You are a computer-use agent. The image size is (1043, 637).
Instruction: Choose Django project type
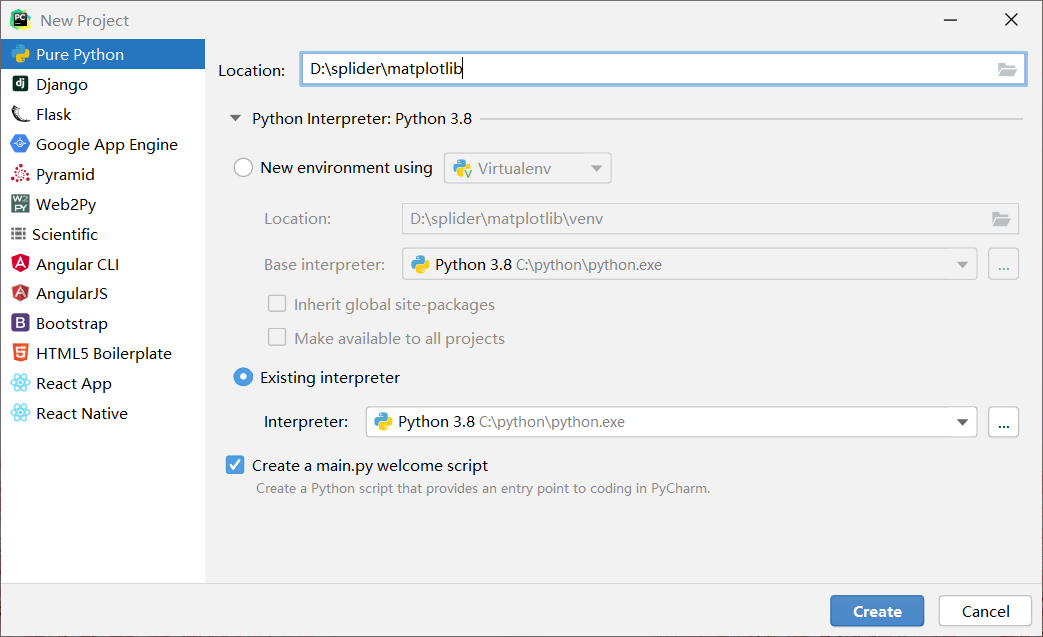(102, 84)
